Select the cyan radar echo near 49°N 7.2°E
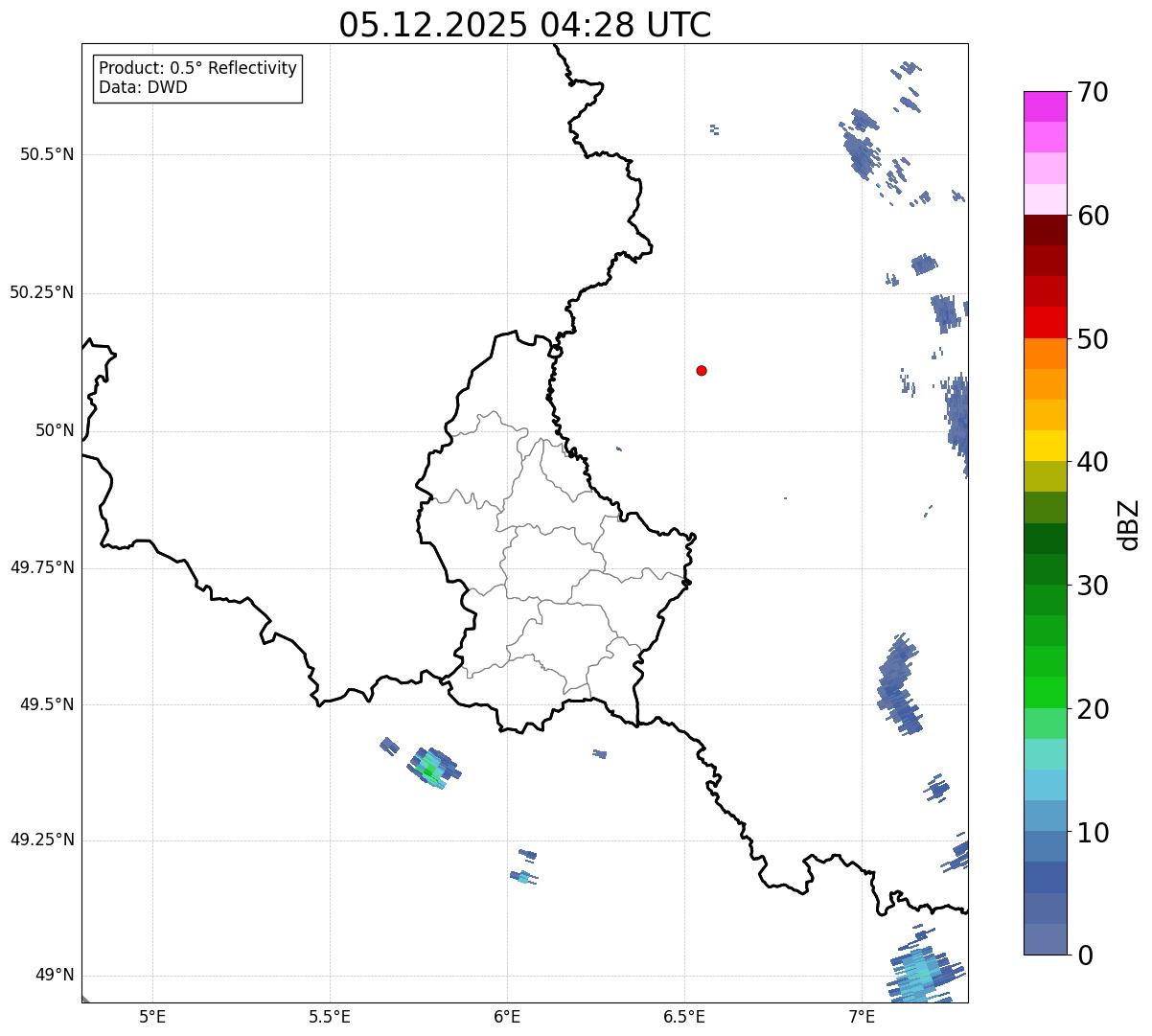1152x1036 pixels. point(922,976)
